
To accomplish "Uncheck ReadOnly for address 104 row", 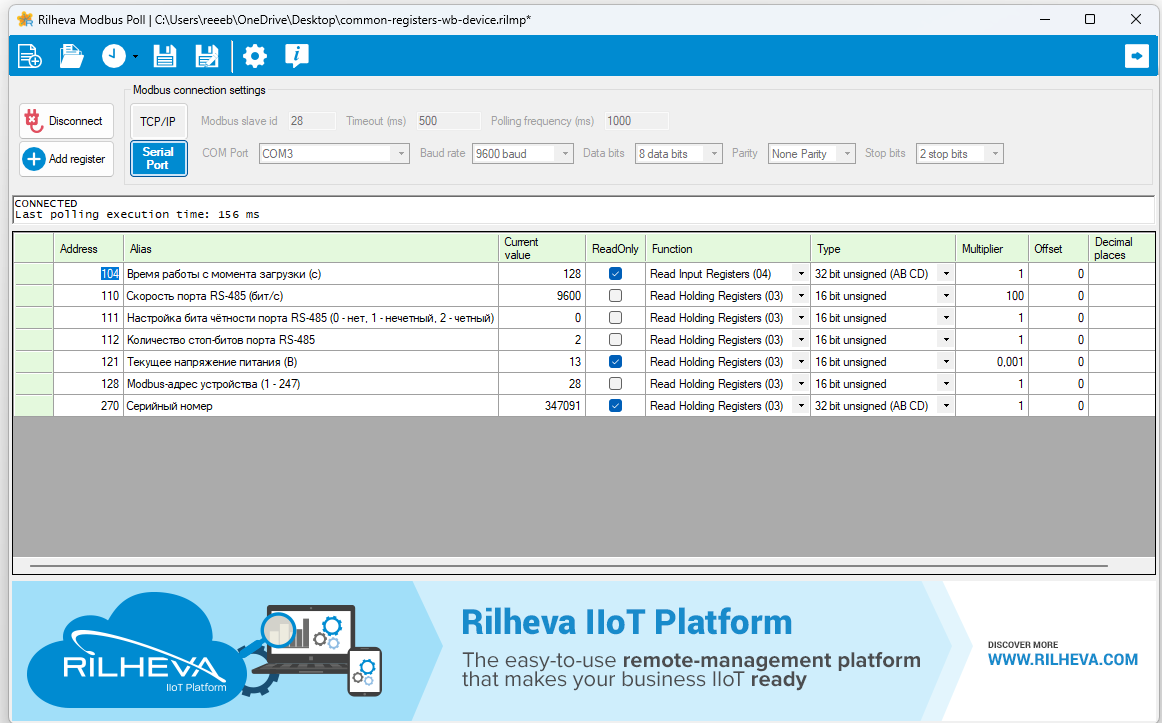I will (615, 274).
